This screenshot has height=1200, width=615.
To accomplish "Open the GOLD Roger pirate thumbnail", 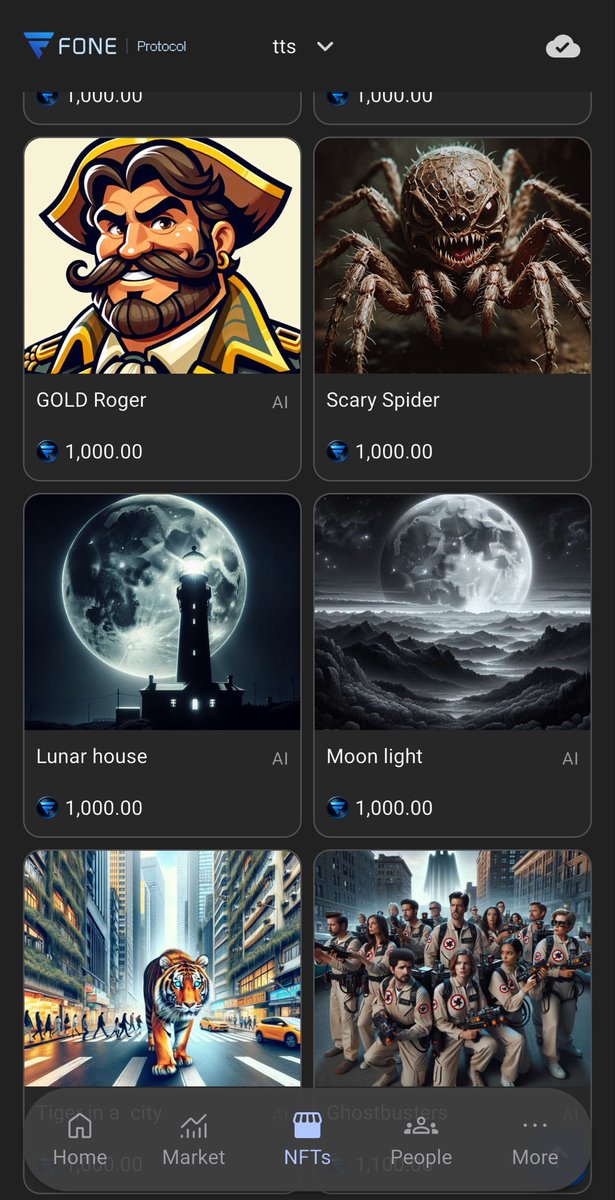I will point(162,256).
